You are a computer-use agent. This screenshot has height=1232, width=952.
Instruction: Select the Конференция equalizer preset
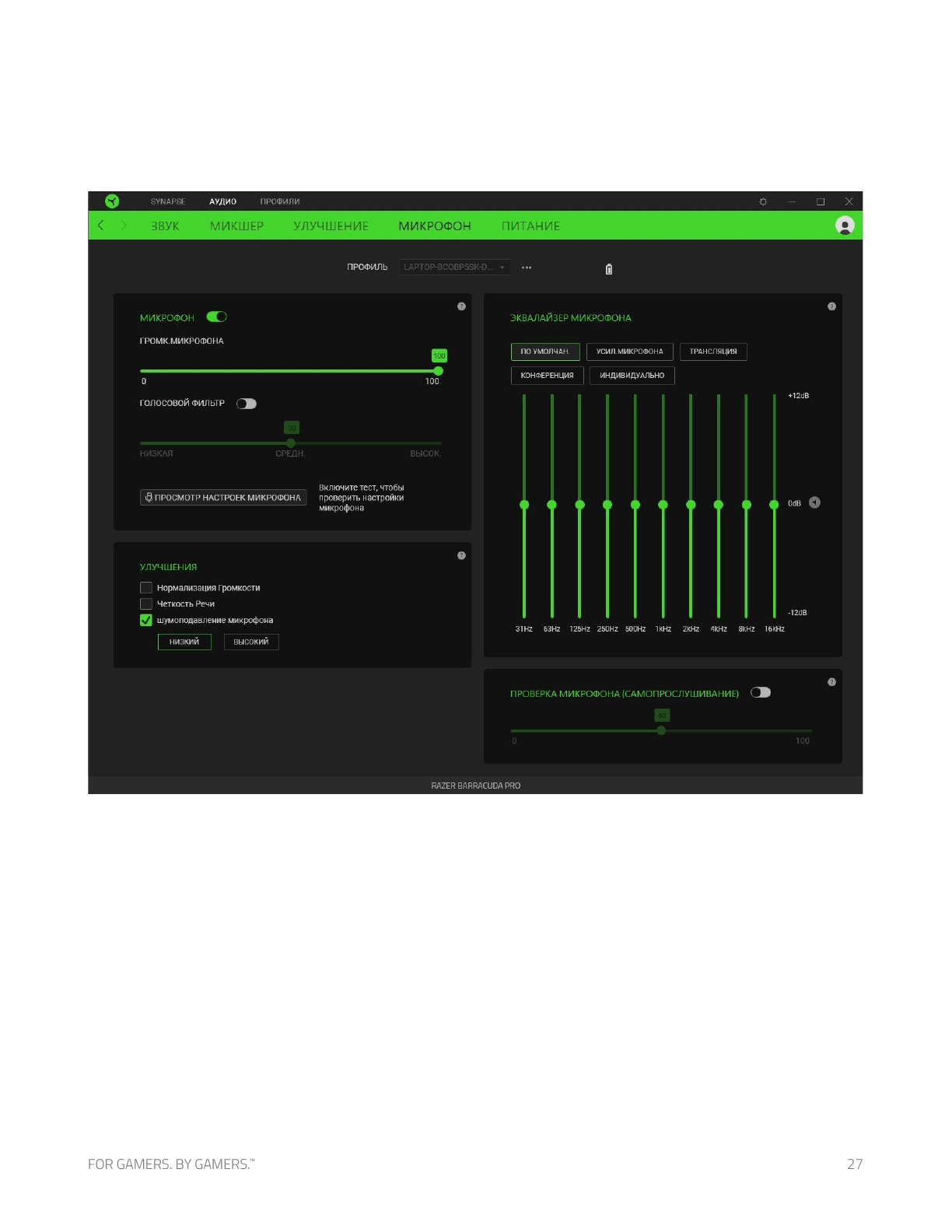click(x=547, y=376)
